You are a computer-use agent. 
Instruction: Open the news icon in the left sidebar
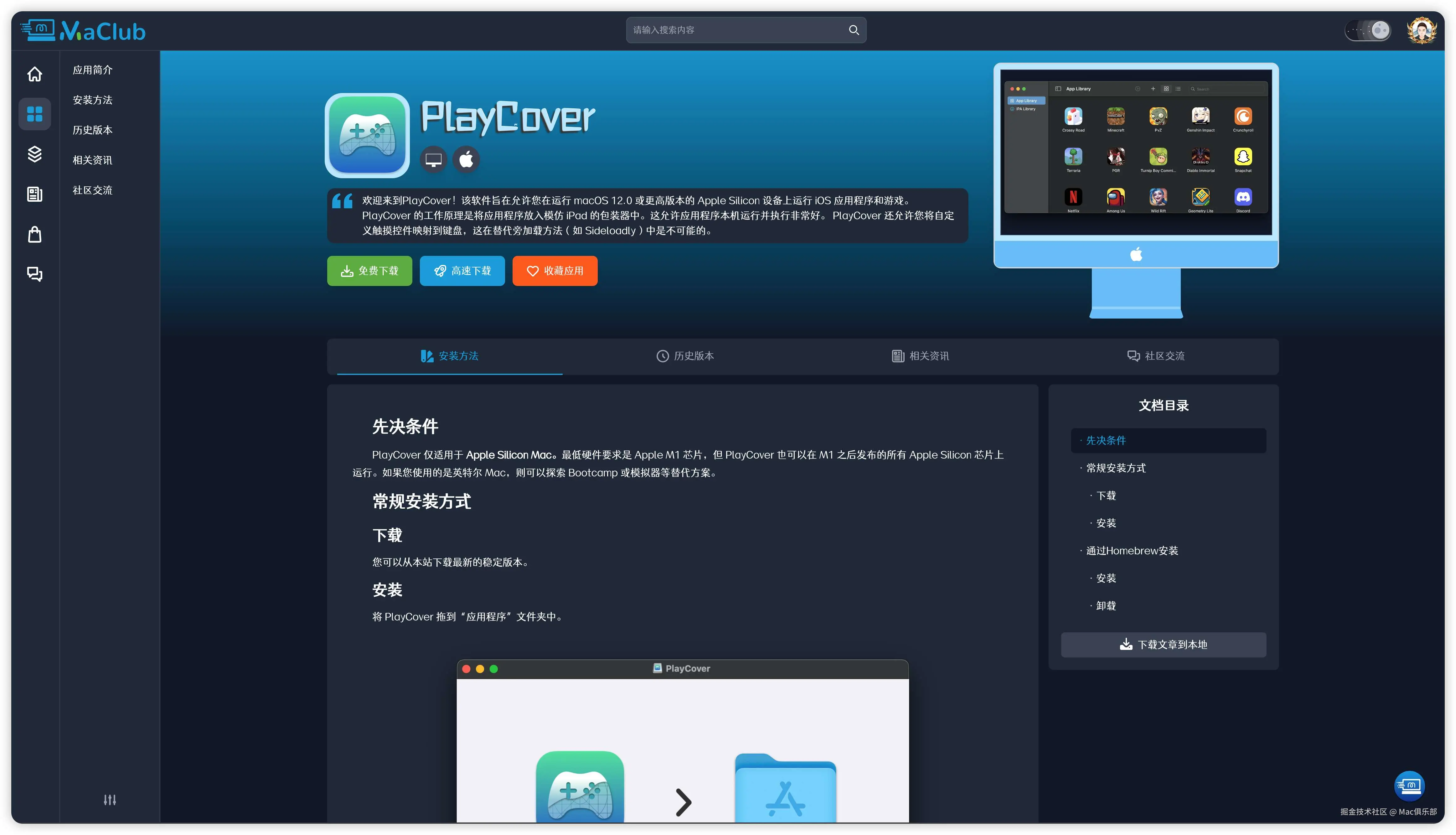click(34, 194)
